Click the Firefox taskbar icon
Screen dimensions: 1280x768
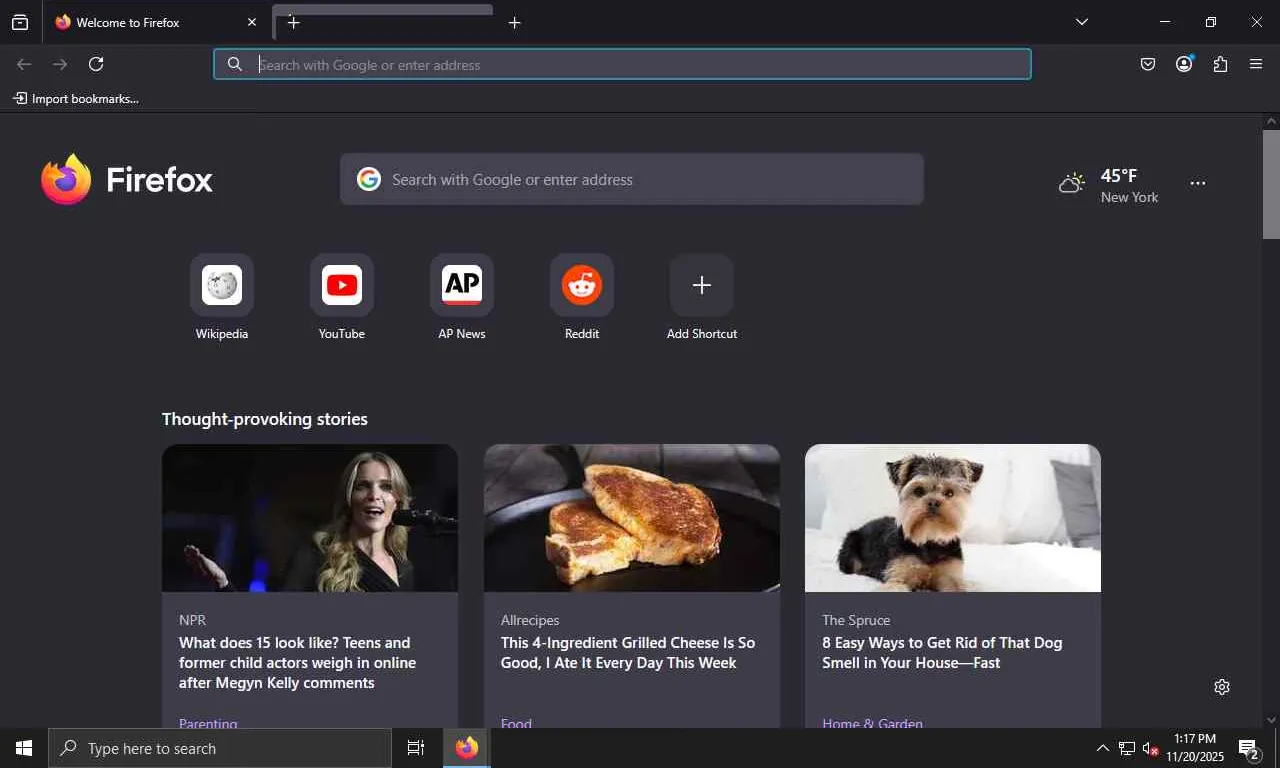467,748
